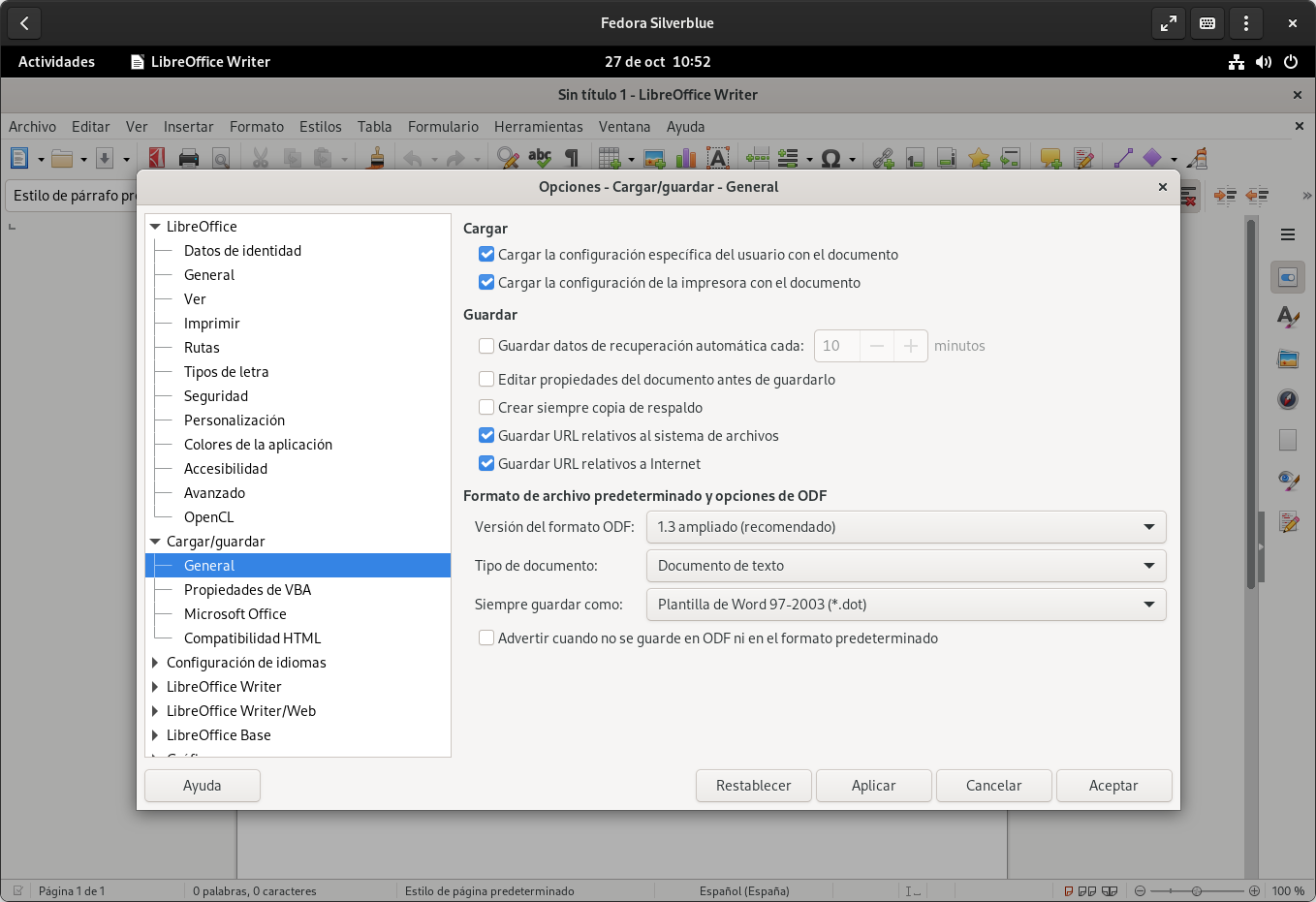
Task: Click the zoom slider handle in status bar
Action: 1197,890
